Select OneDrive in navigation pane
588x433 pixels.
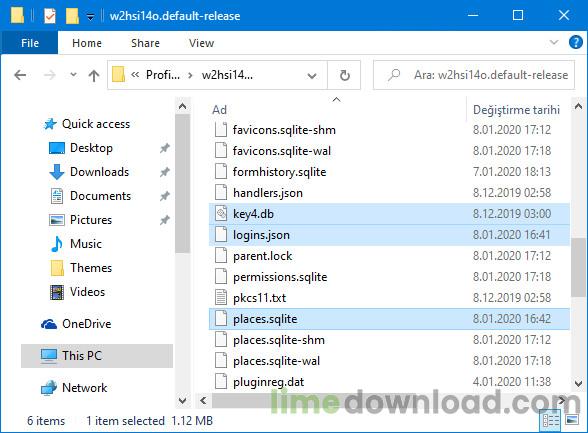click(87, 324)
